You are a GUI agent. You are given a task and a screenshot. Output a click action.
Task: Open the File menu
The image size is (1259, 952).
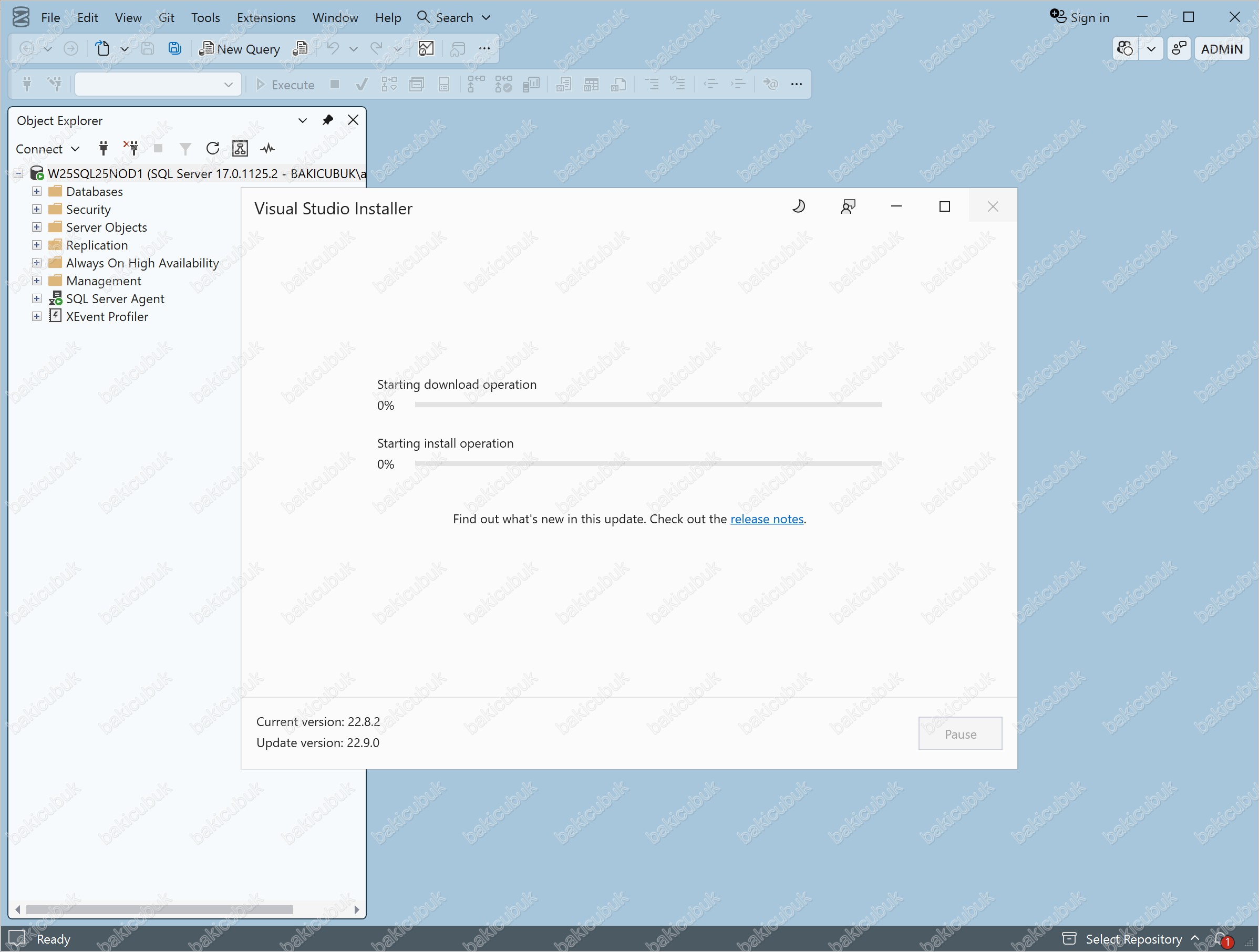point(50,18)
